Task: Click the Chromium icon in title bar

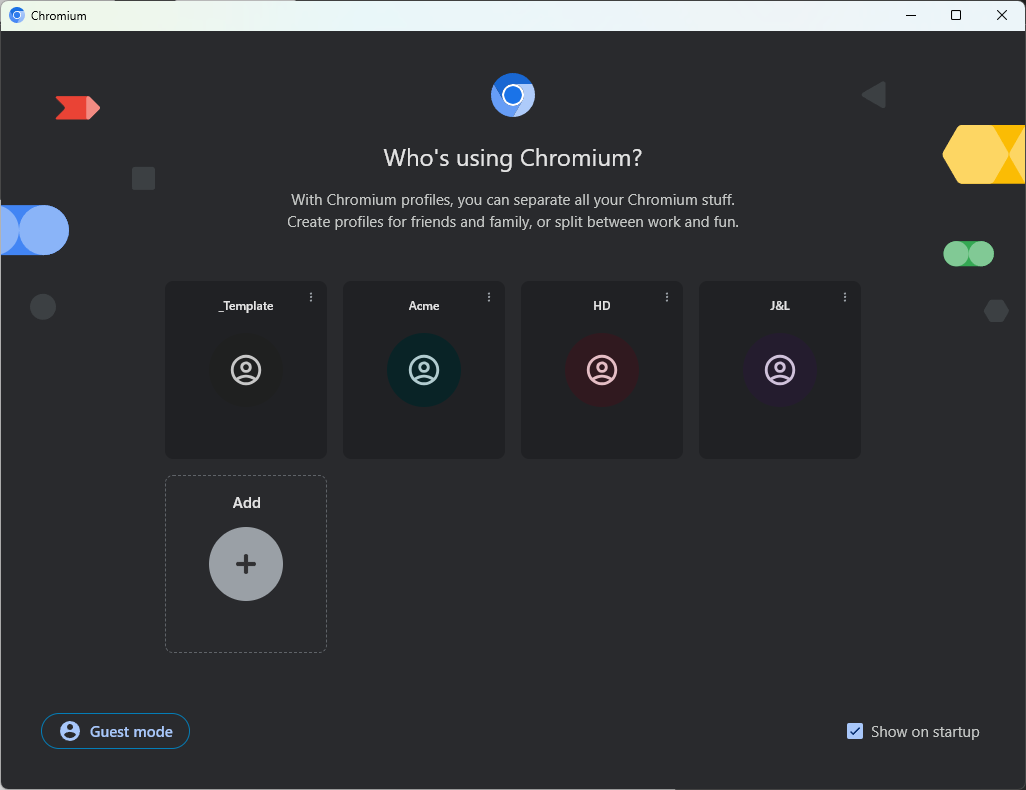Action: (x=17, y=15)
